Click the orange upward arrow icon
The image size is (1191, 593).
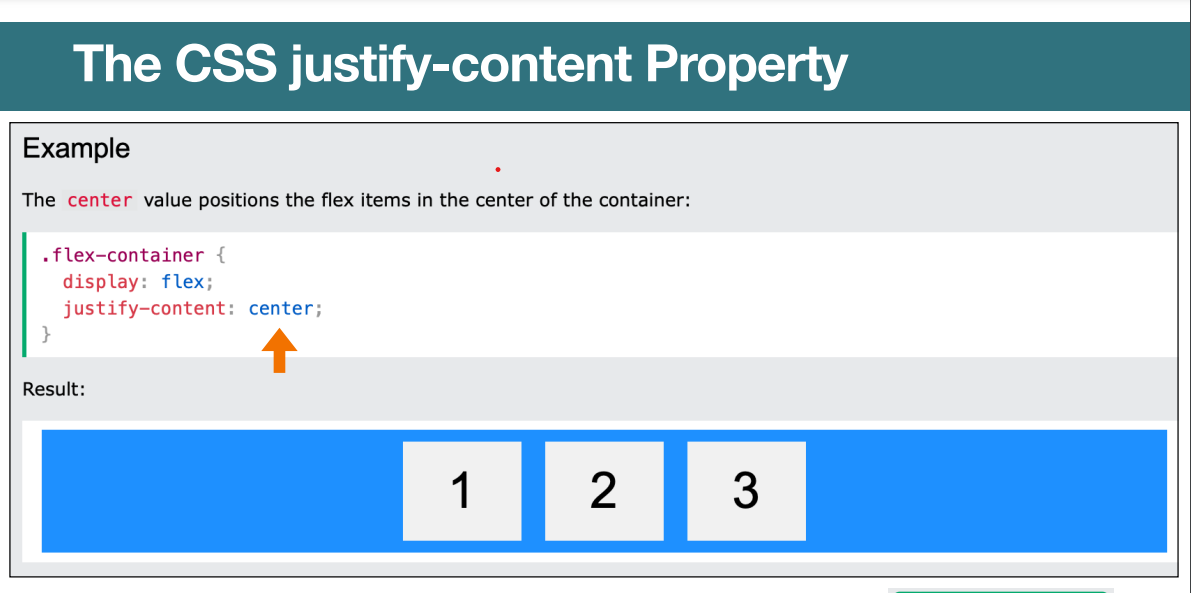tap(280, 351)
